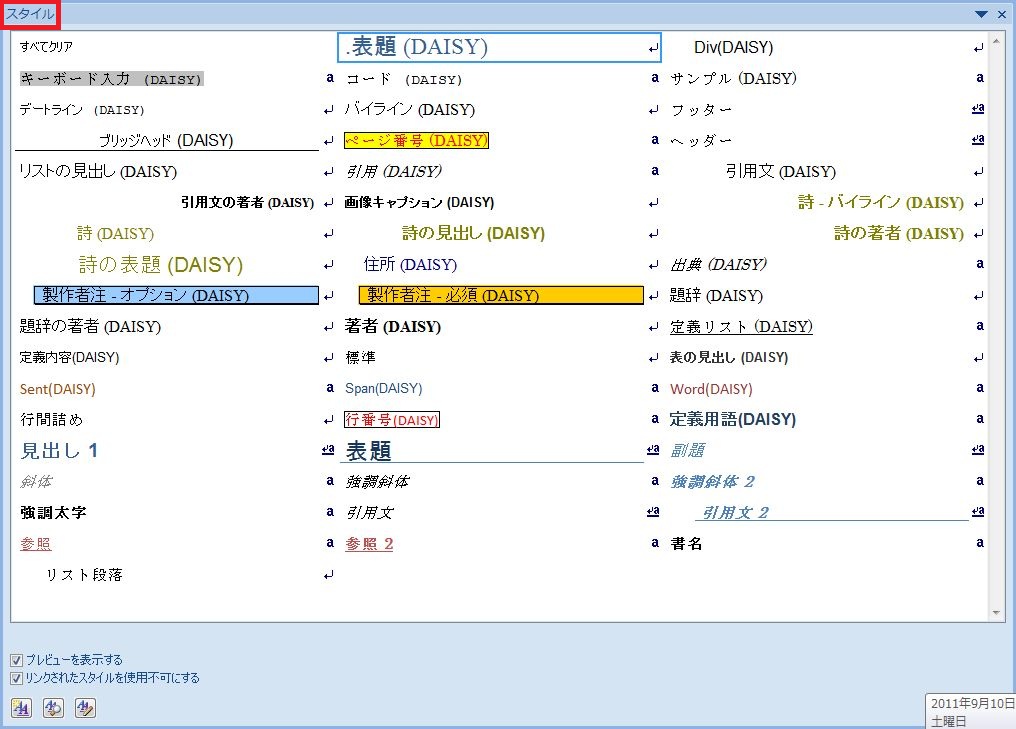Apply the 行番号(DAISY) style
Image resolution: width=1016 pixels, height=729 pixels.
coord(392,419)
